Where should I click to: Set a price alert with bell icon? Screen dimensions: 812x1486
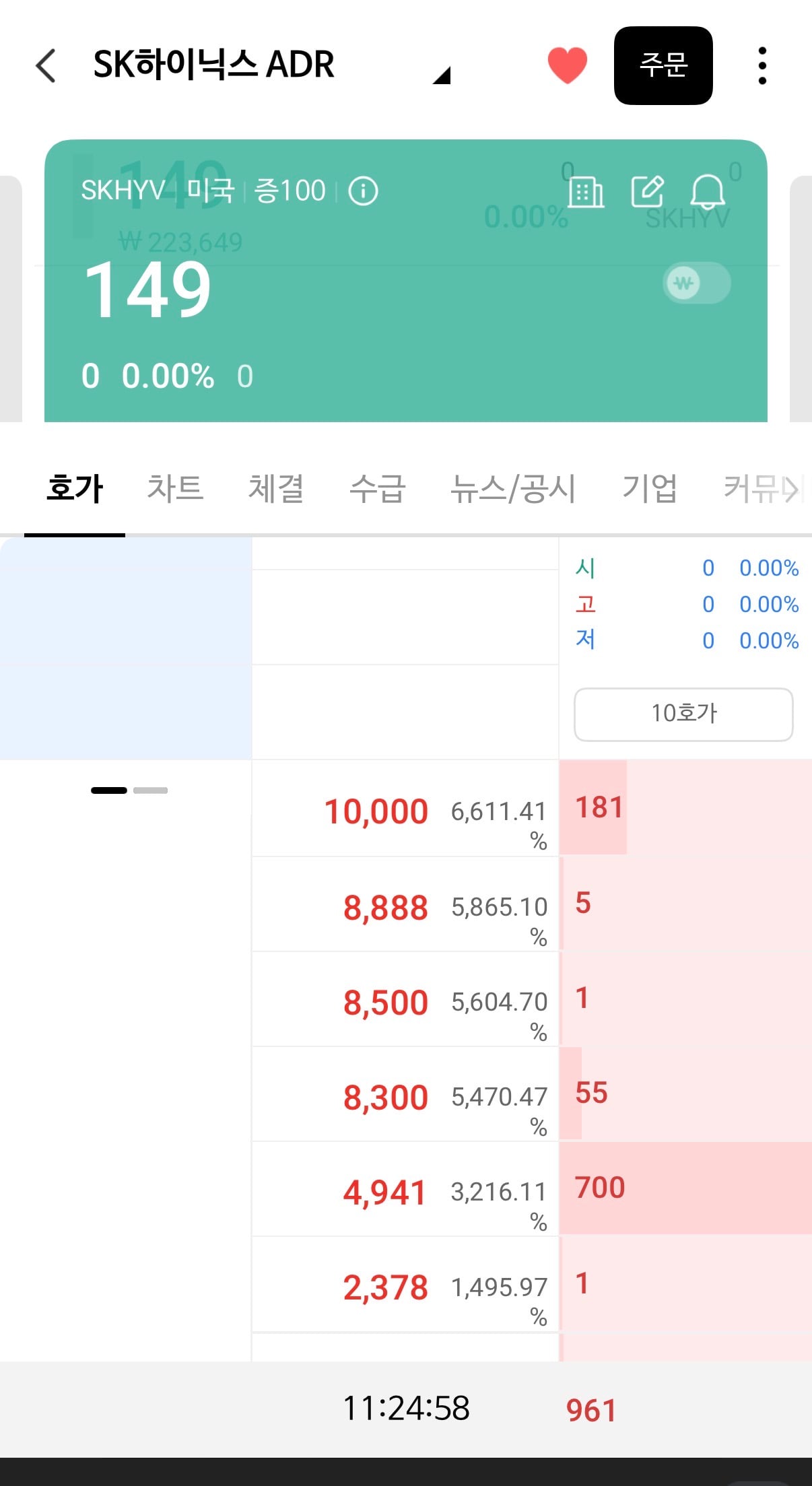coord(708,192)
